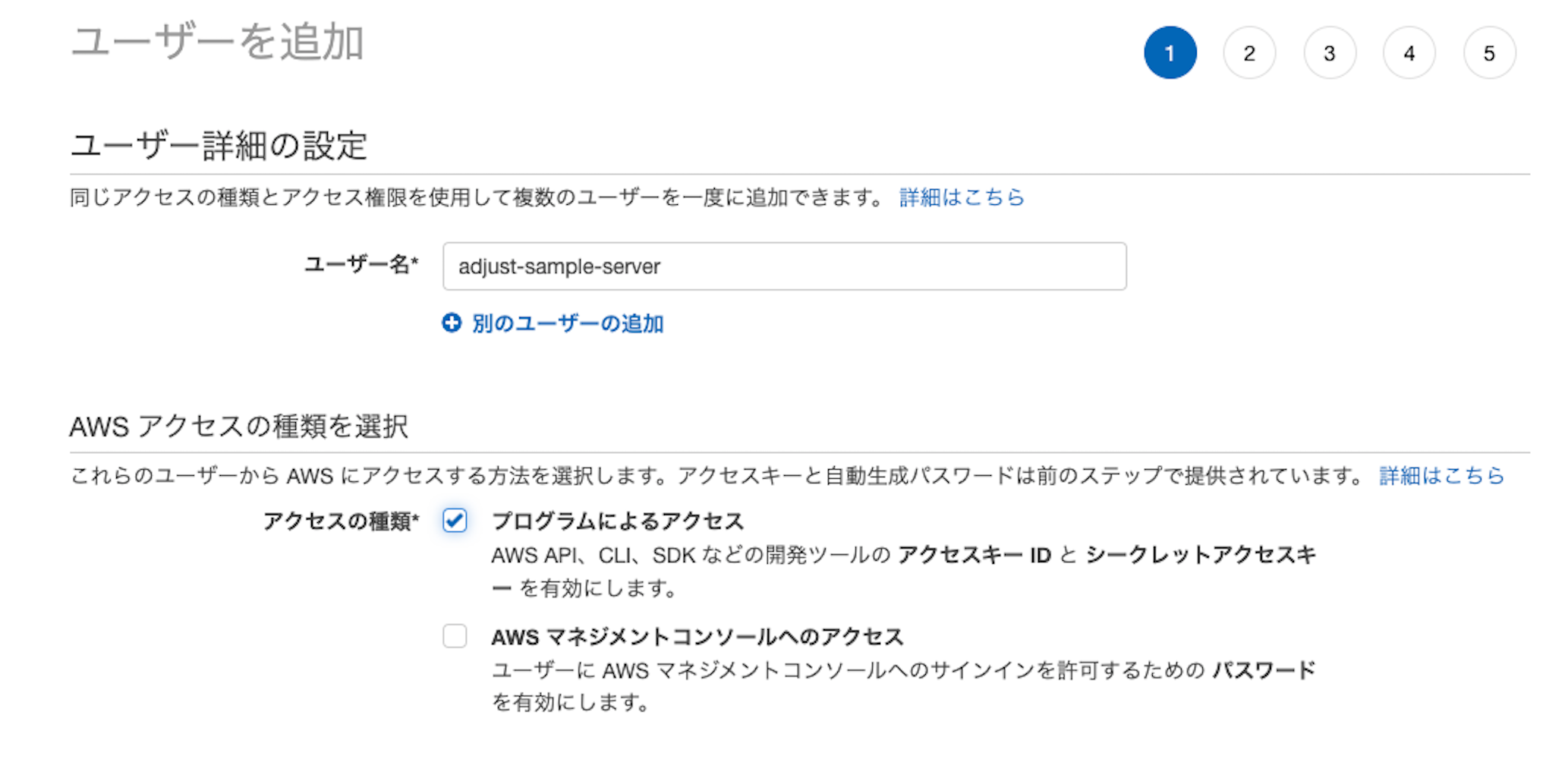Select step 3 circle indicator
The image size is (1568, 765).
(1329, 53)
